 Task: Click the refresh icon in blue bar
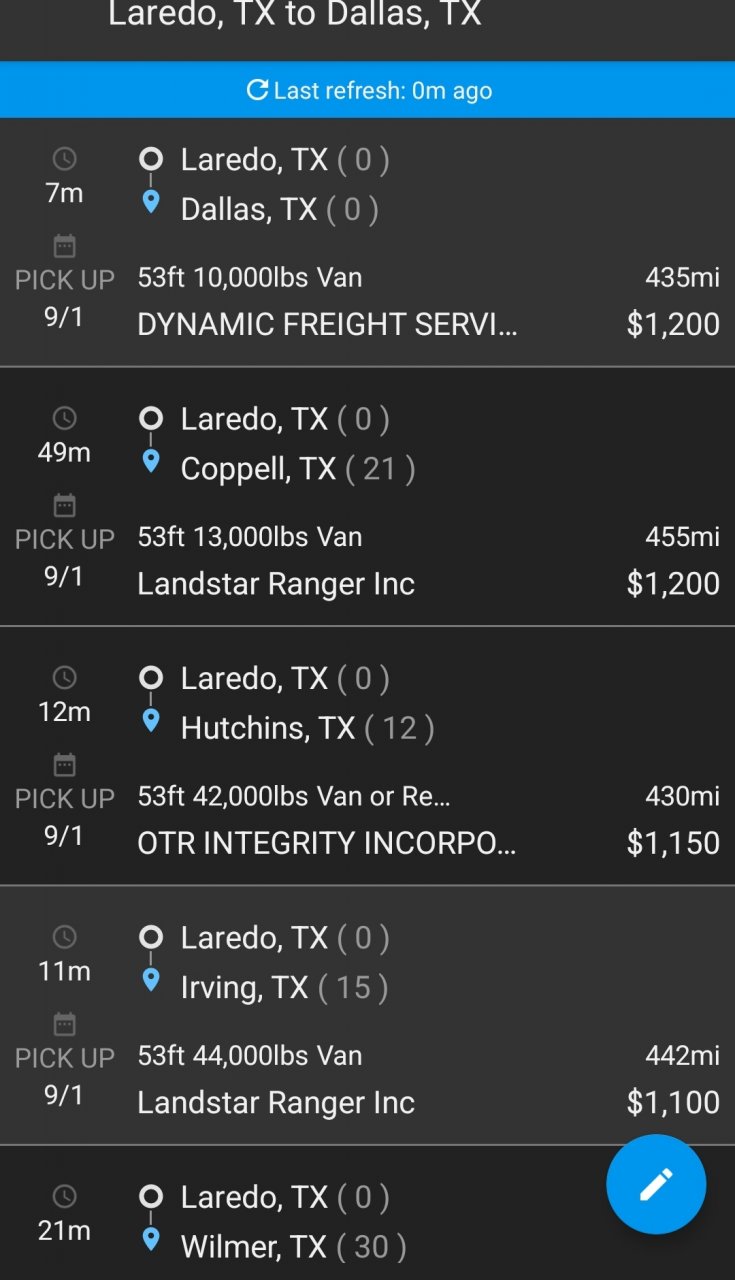click(x=257, y=90)
